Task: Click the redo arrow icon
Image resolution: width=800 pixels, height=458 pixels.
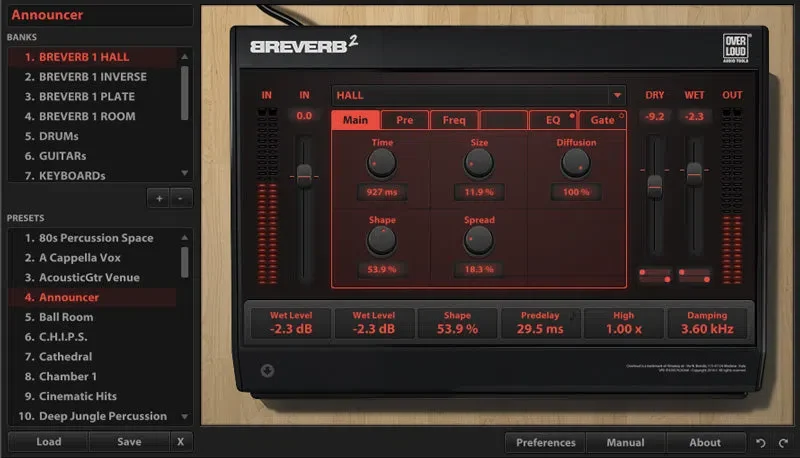Action: [783, 443]
